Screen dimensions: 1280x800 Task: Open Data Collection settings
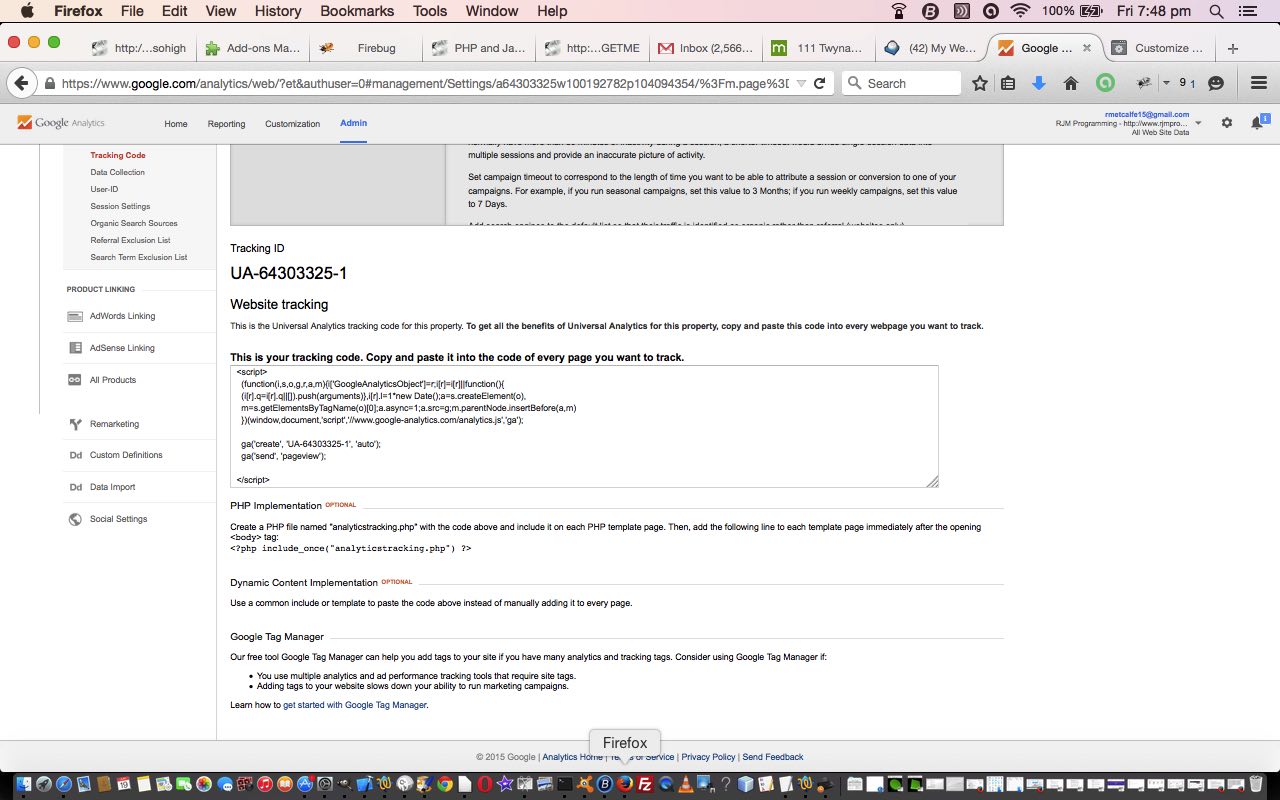[117, 172]
